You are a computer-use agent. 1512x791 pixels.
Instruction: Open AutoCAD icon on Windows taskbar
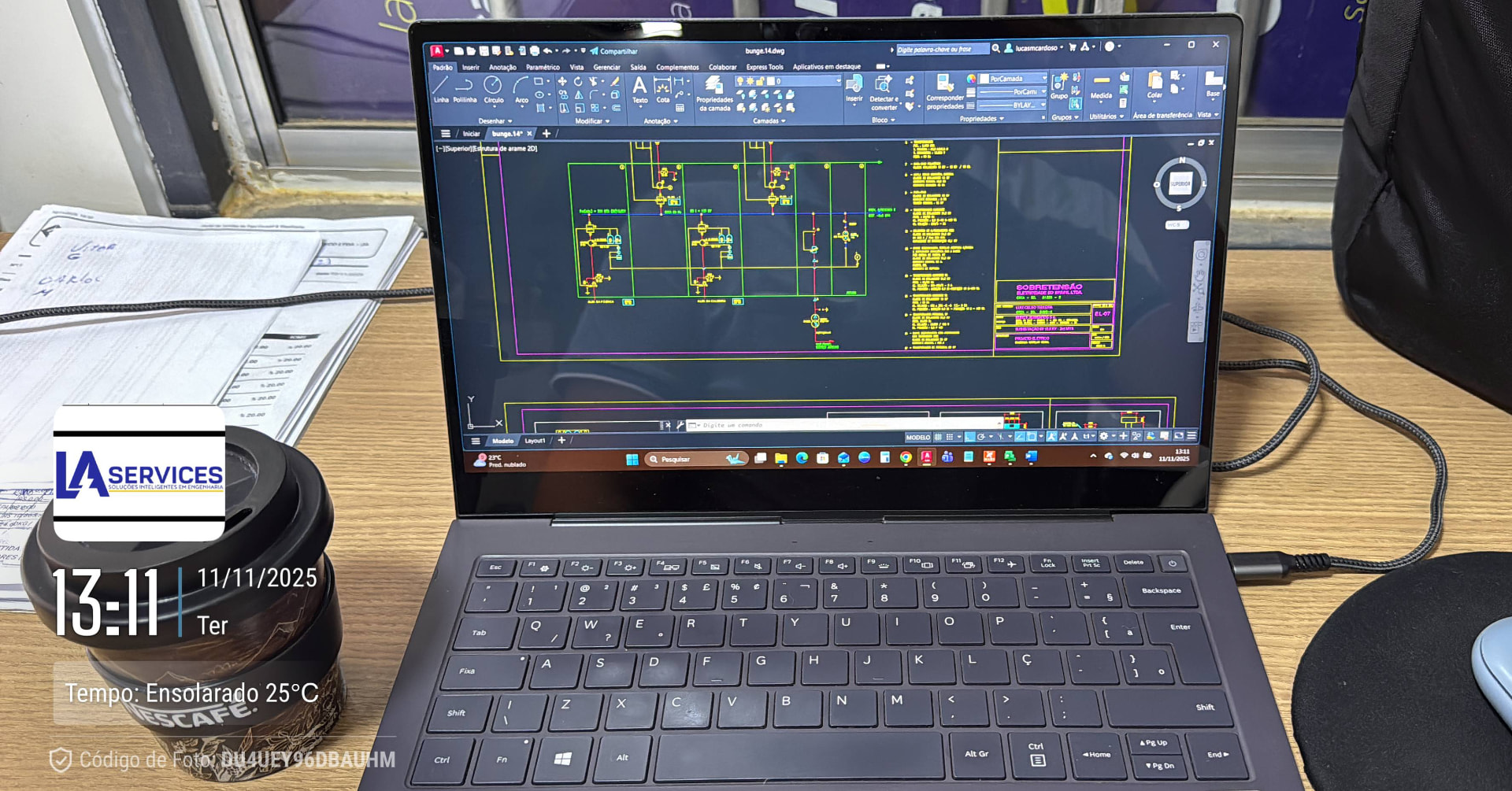927,456
